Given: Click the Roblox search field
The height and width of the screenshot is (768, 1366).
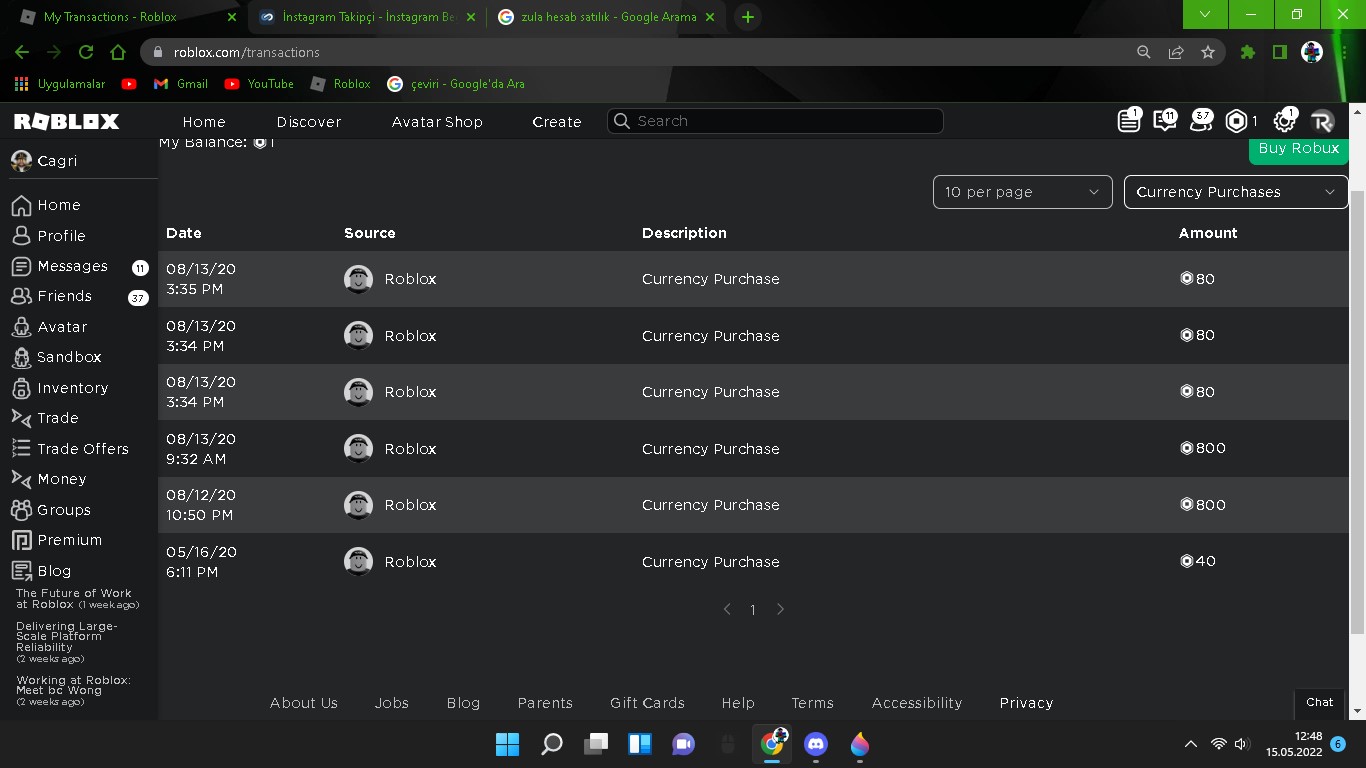Looking at the screenshot, I should point(775,121).
